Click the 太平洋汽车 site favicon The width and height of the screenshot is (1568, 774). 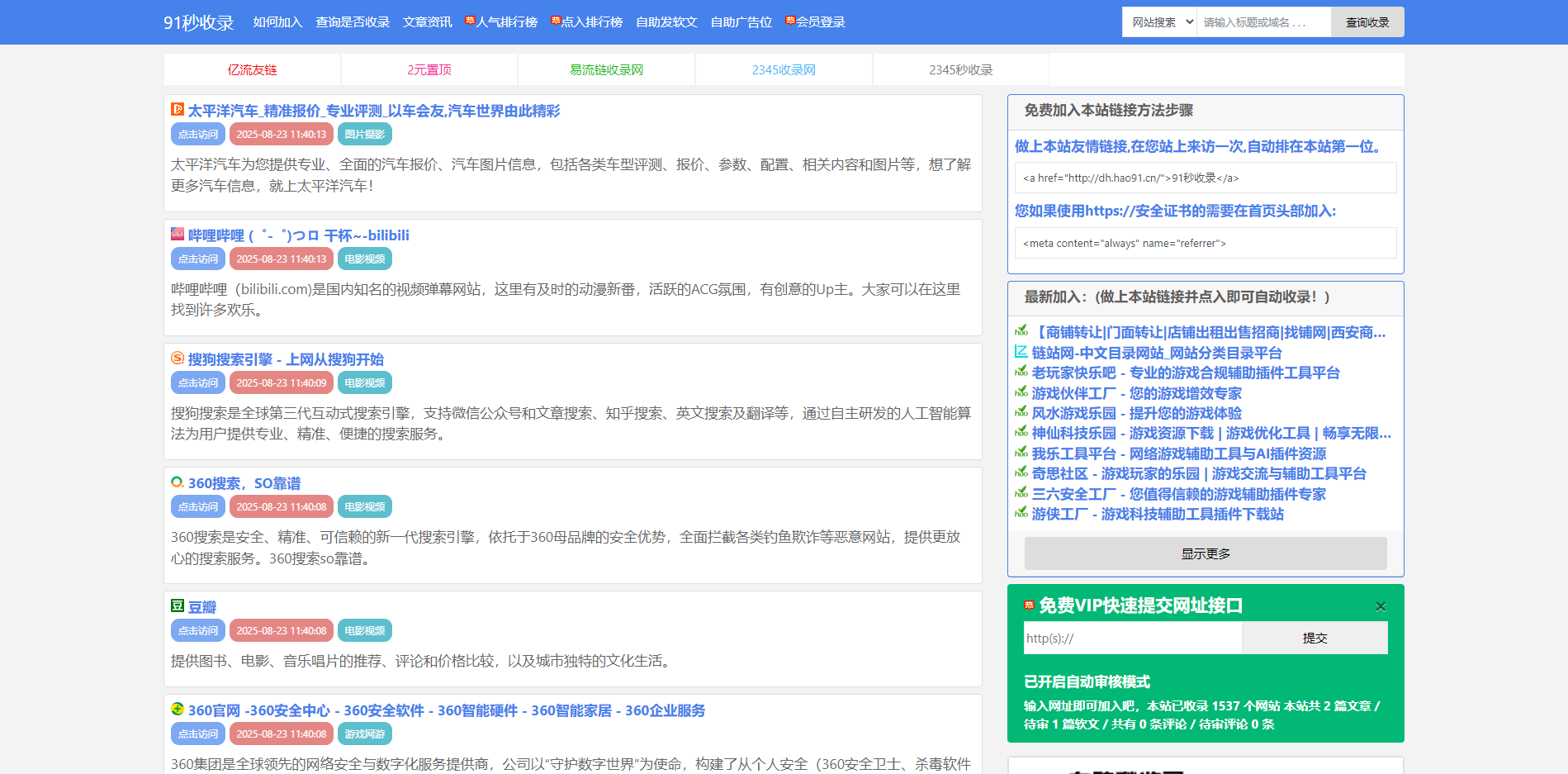point(178,109)
